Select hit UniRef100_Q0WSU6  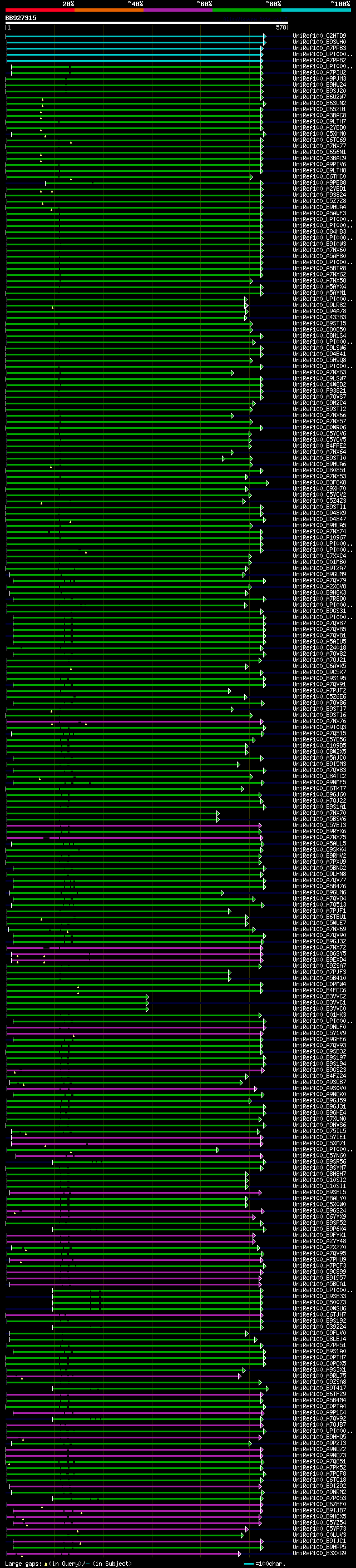319,1308
